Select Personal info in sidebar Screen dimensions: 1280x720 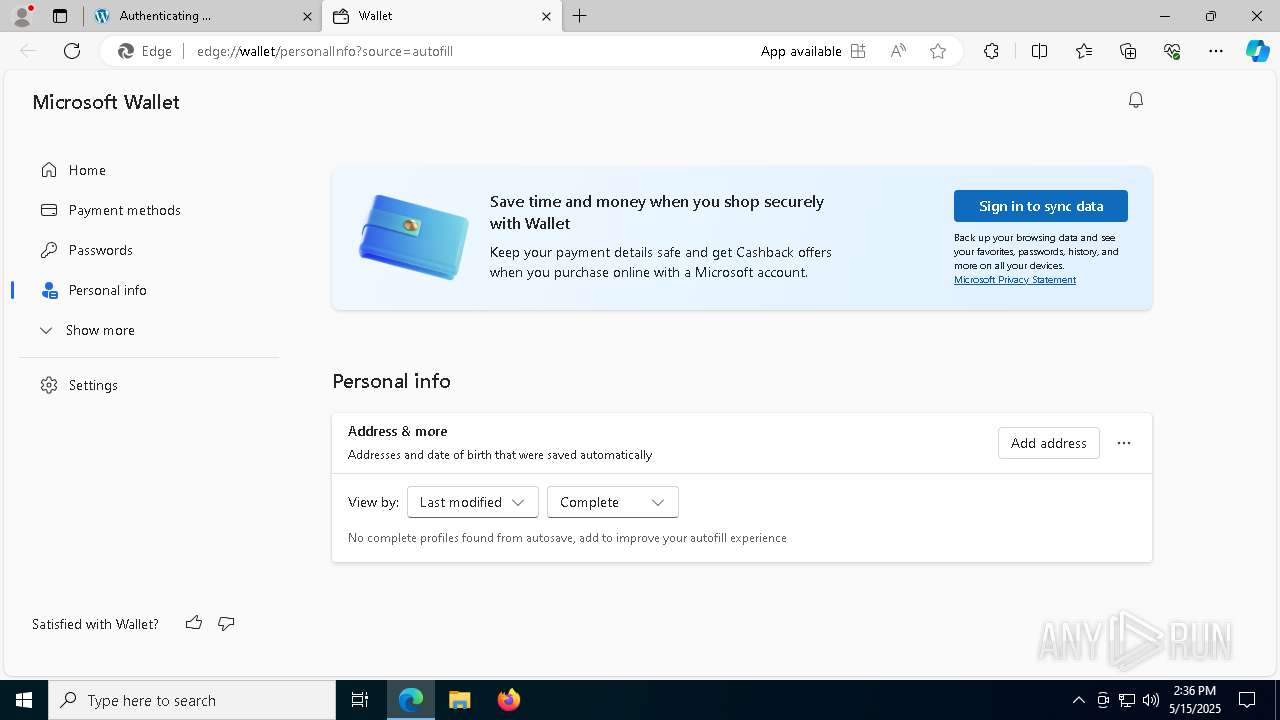(148, 290)
